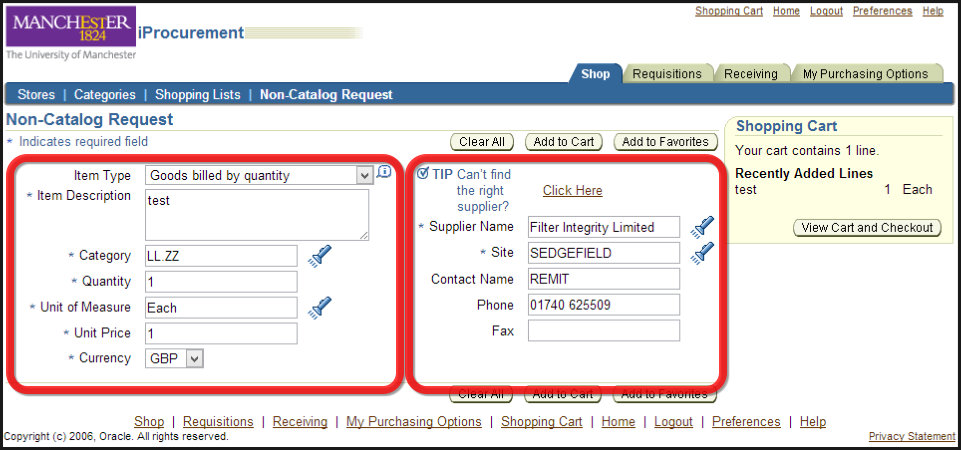Select Categories in the blue subnav

[x=105, y=95]
